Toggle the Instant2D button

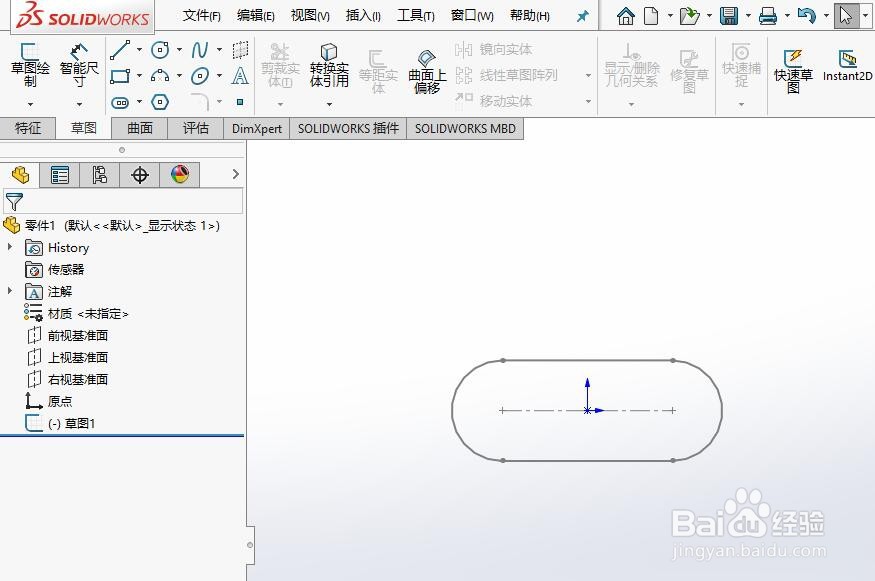tap(847, 66)
